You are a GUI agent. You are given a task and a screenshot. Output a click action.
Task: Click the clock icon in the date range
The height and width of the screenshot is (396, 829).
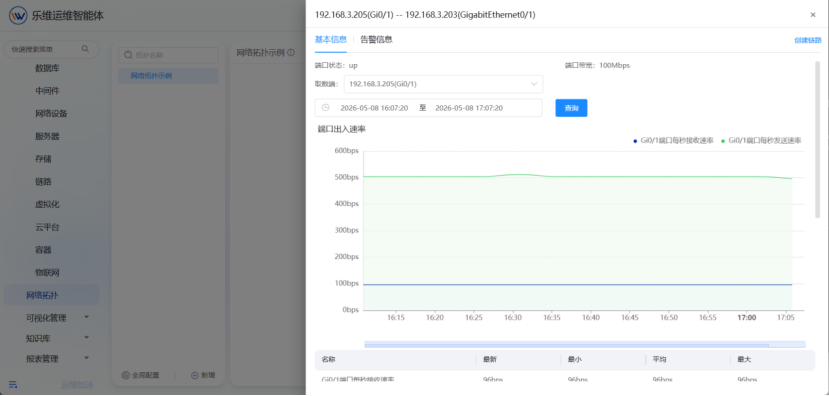(326, 108)
